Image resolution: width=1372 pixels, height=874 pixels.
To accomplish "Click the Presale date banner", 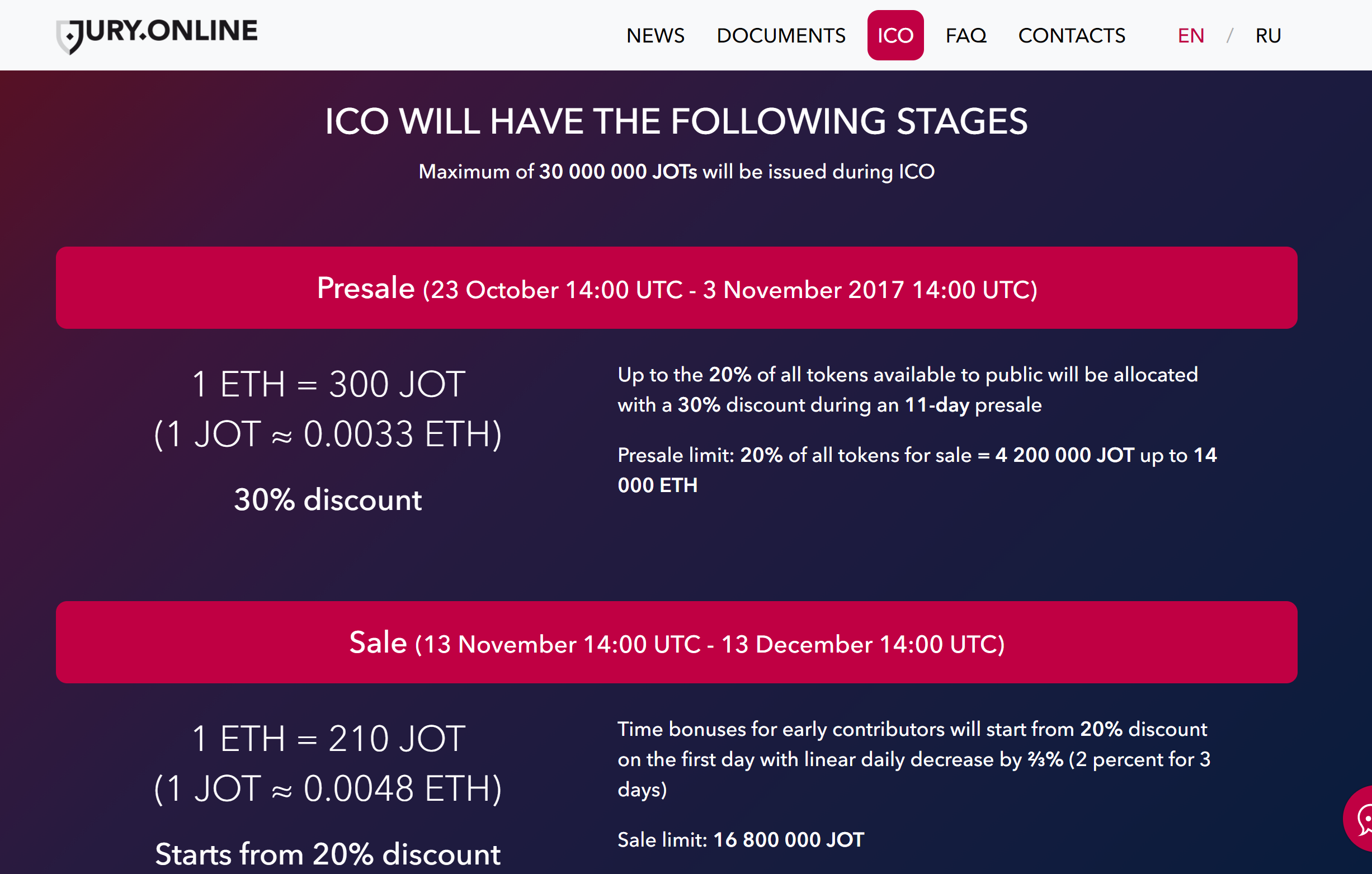I will tap(676, 288).
